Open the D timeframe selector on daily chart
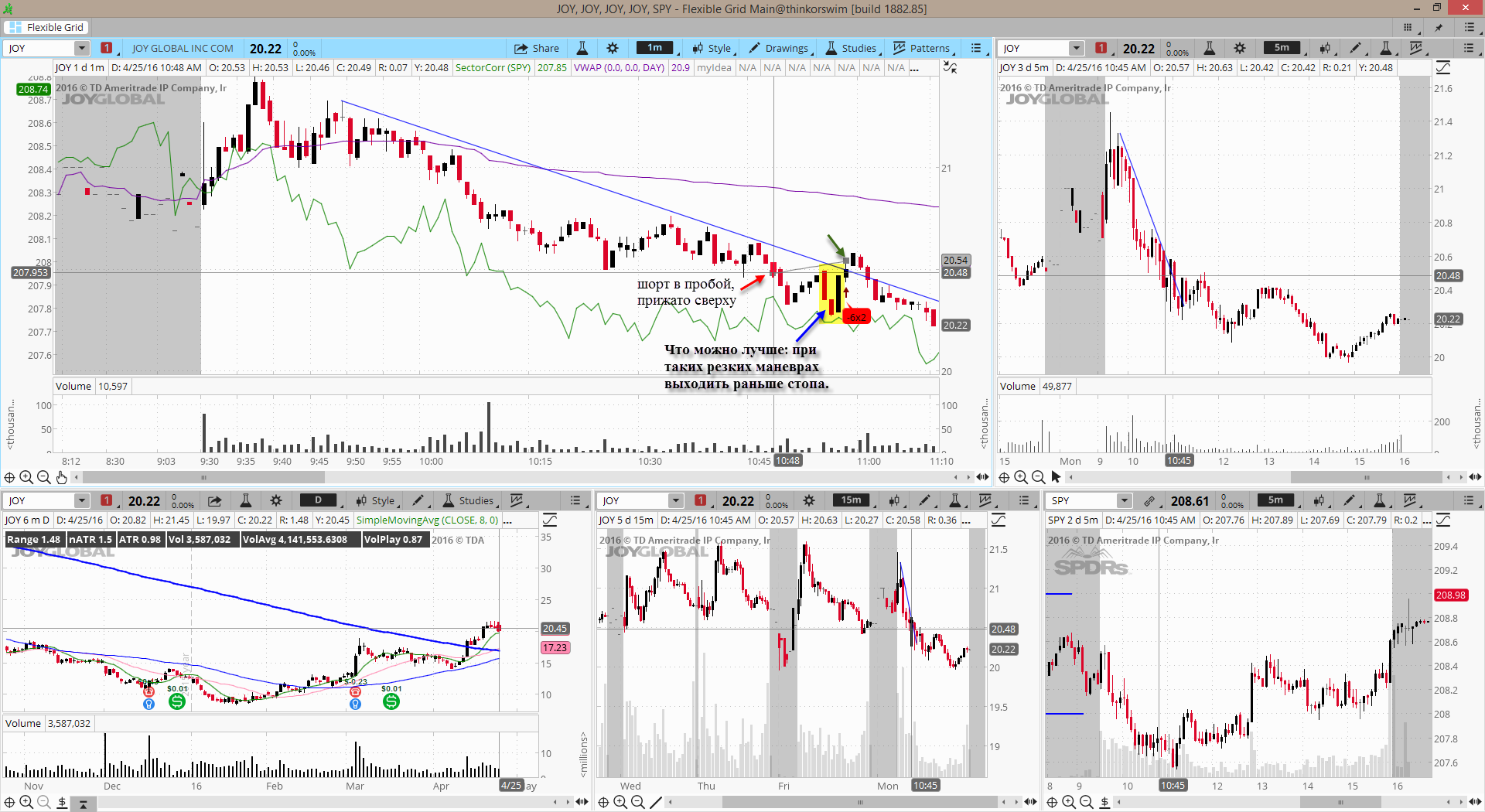 318,500
